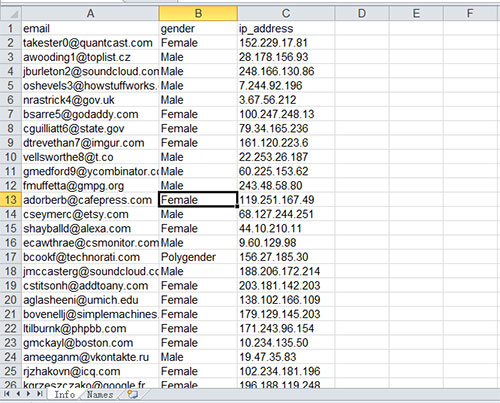The height and width of the screenshot is (403, 500).
Task: Select cell bcookf@technorati.com
Action: pos(90,257)
